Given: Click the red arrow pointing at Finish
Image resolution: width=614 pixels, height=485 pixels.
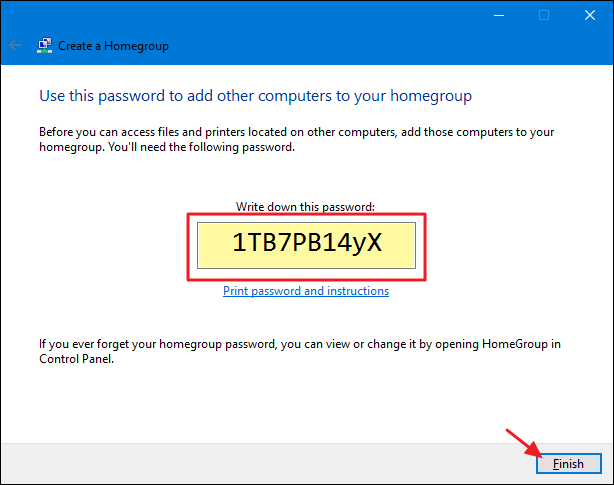Looking at the screenshot, I should coord(524,443).
